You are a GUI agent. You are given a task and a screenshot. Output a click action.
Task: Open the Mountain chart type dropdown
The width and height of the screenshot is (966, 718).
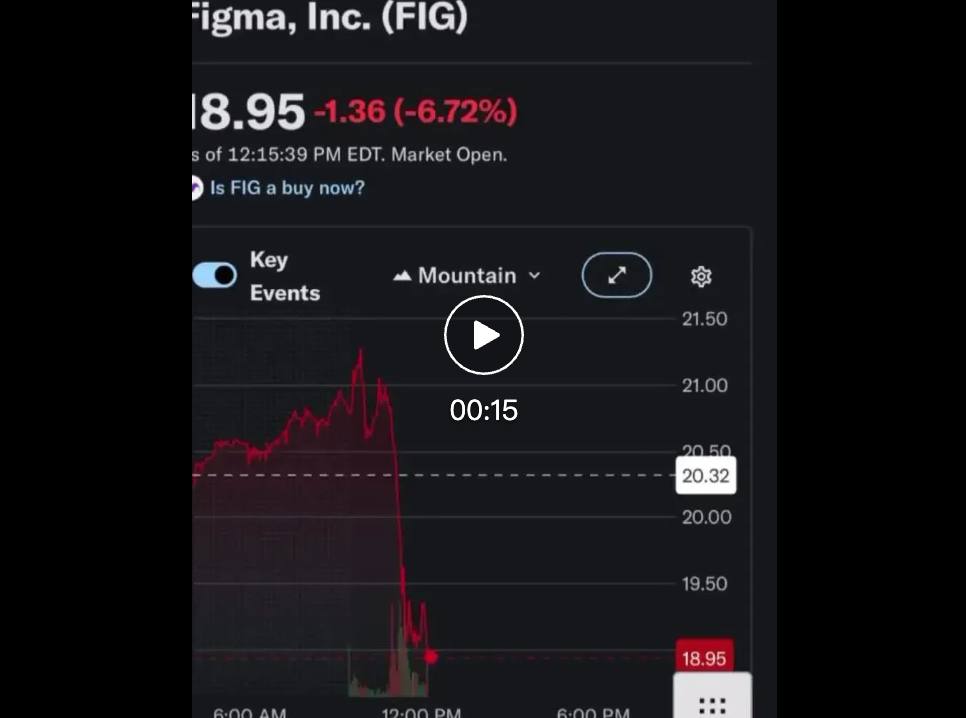[466, 275]
